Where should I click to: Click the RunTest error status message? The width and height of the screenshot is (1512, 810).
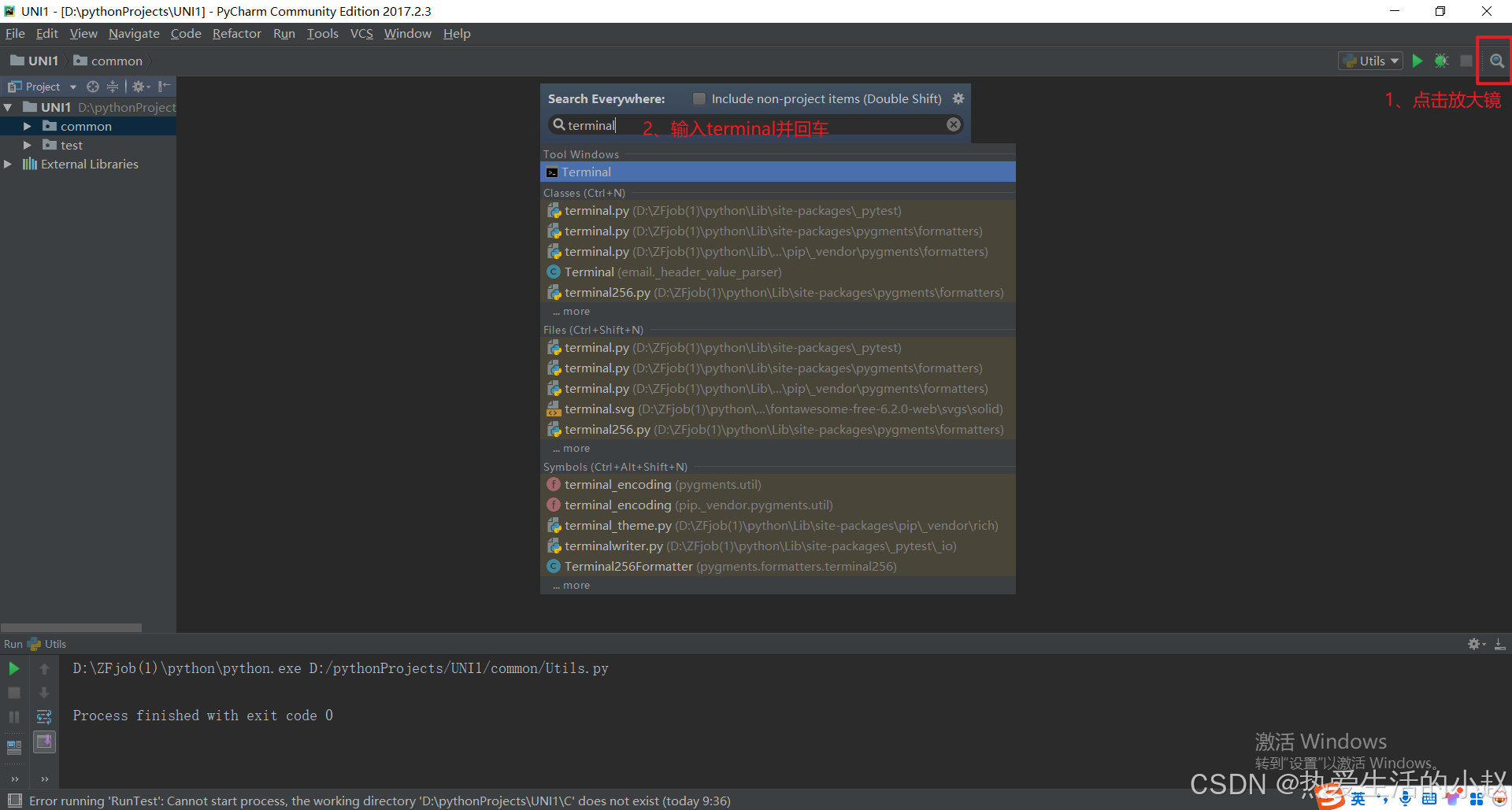380,801
